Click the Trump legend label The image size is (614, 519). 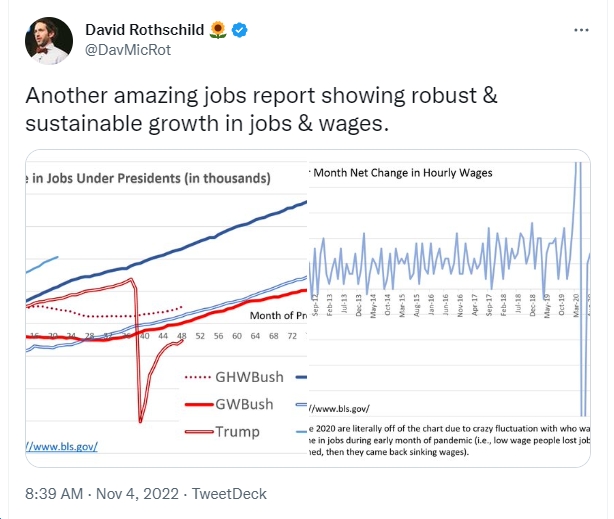click(x=237, y=432)
